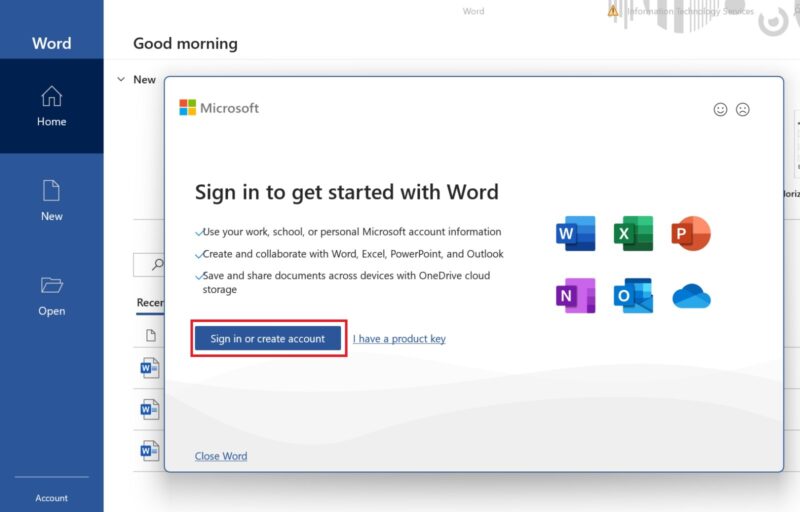800x512 pixels.
Task: Send sad frown feedback
Action: [742, 109]
